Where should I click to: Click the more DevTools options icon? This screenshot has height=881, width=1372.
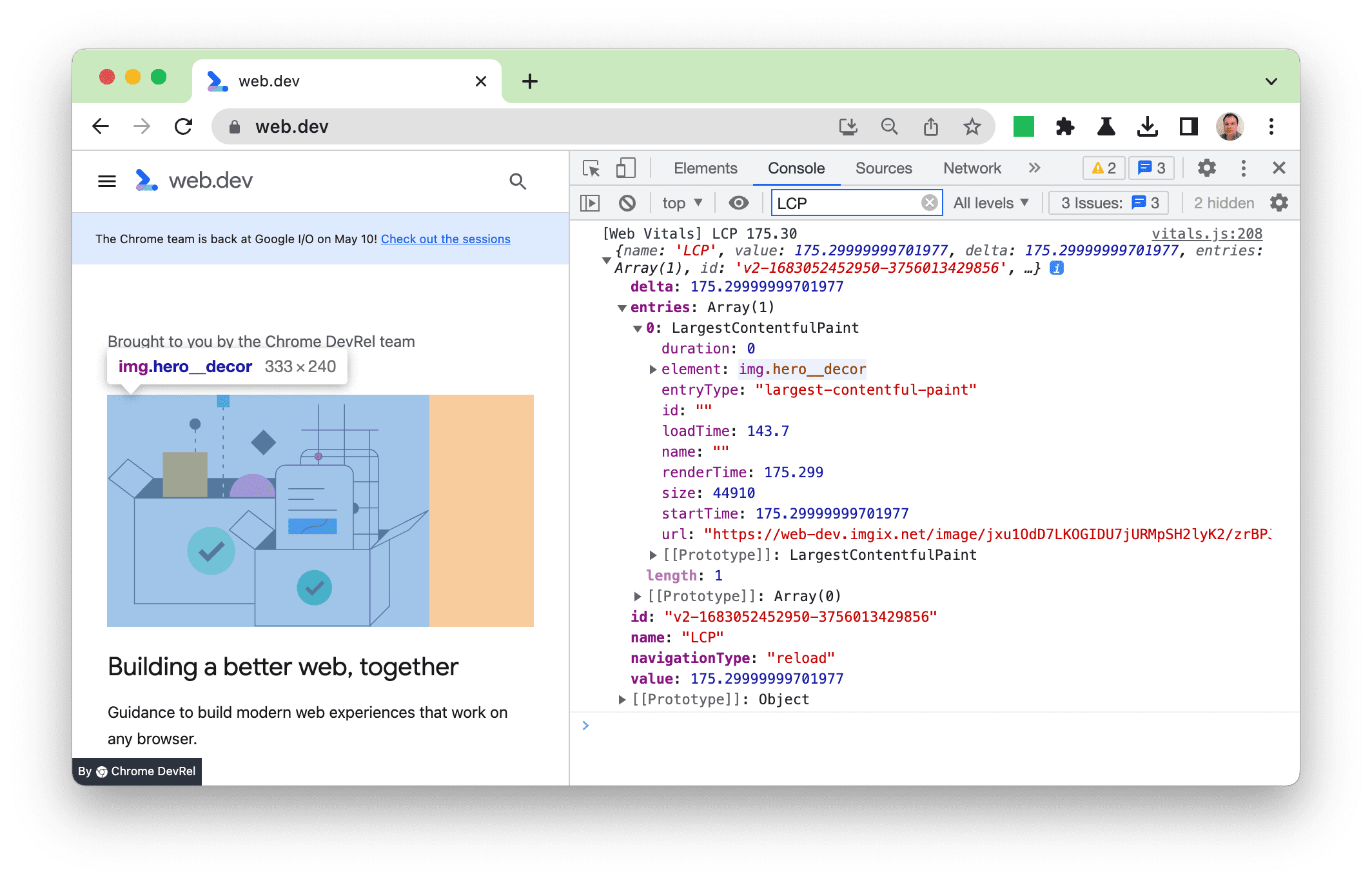tap(1243, 168)
